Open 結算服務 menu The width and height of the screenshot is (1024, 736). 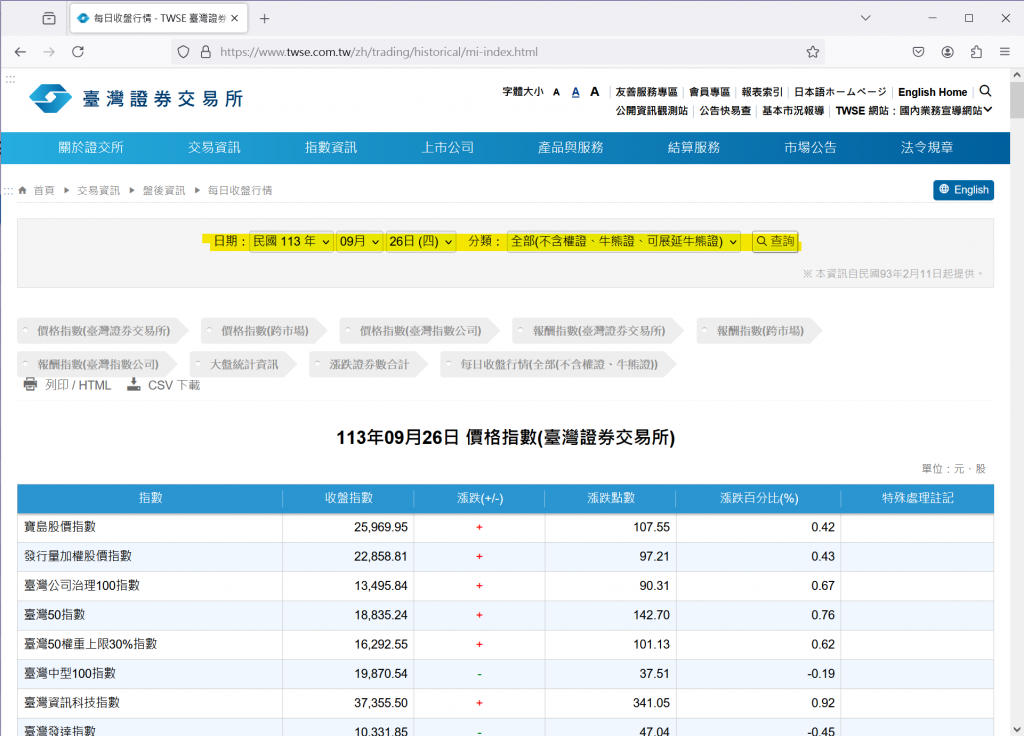click(694, 148)
